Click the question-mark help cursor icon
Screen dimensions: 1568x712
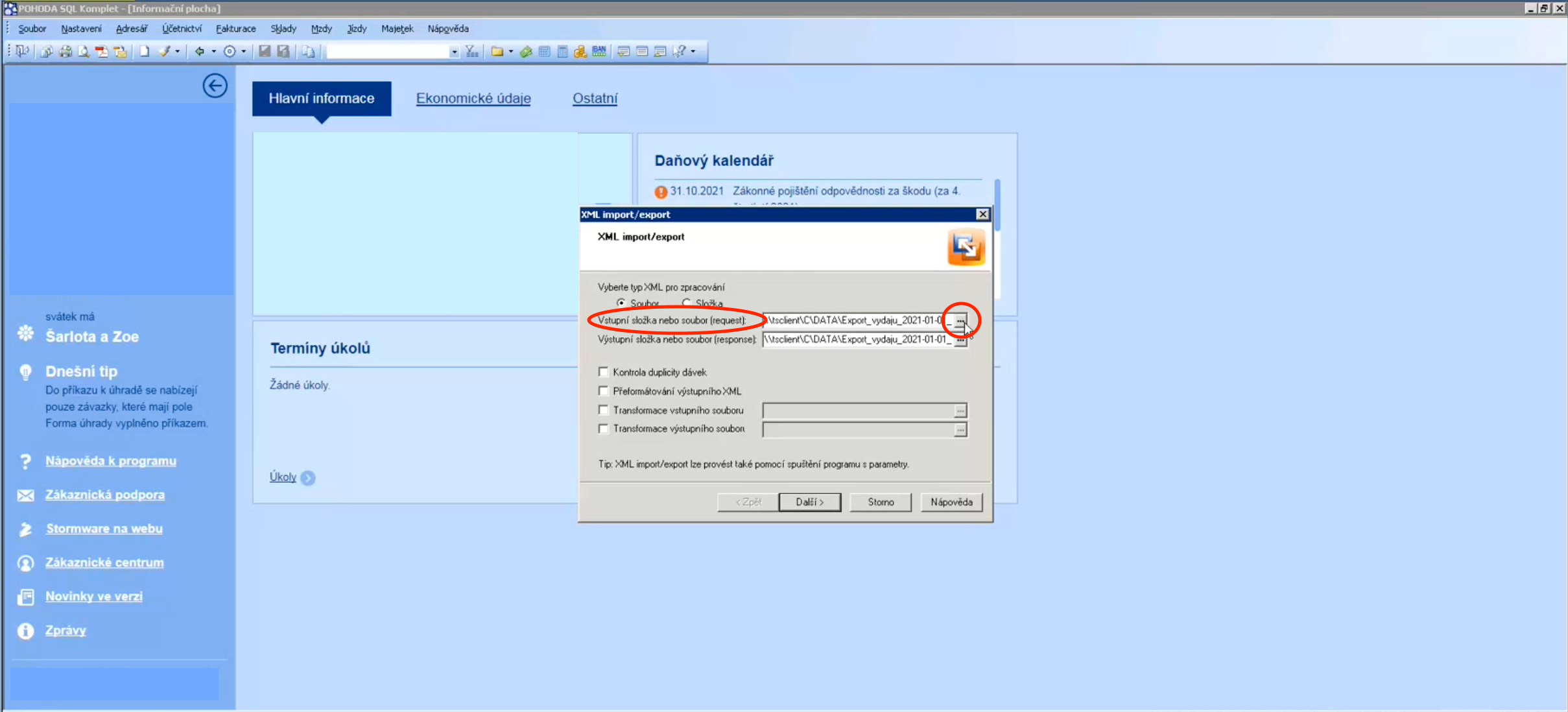pyautogui.click(x=679, y=51)
